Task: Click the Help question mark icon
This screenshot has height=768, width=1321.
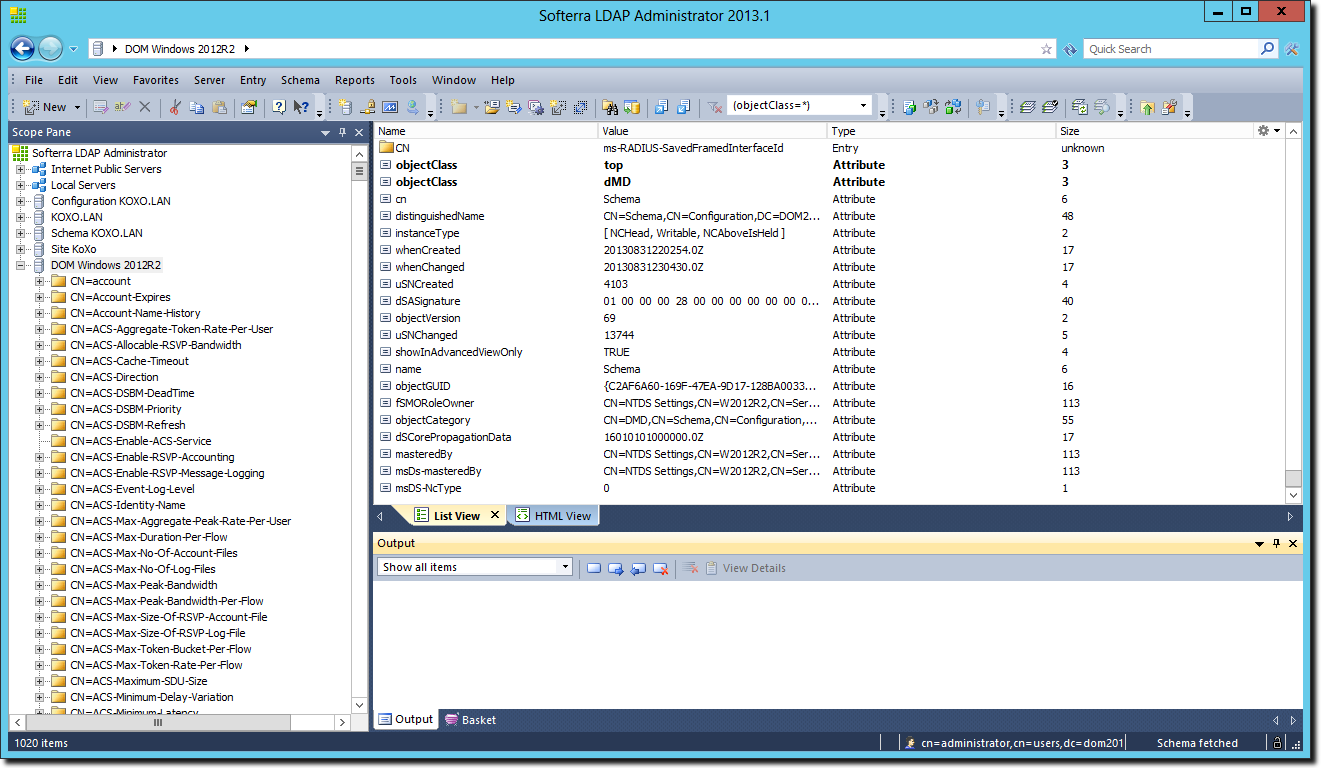Action: 279,107
